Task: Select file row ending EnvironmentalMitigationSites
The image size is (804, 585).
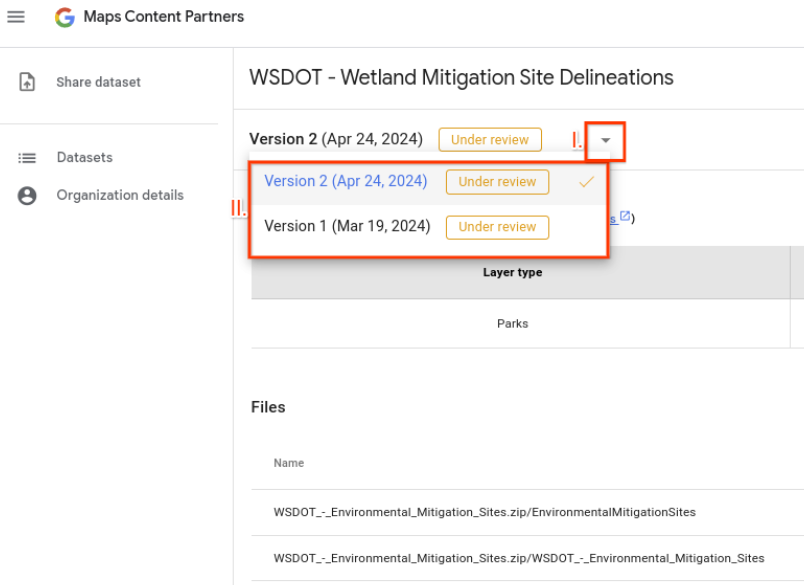Action: pos(528,512)
